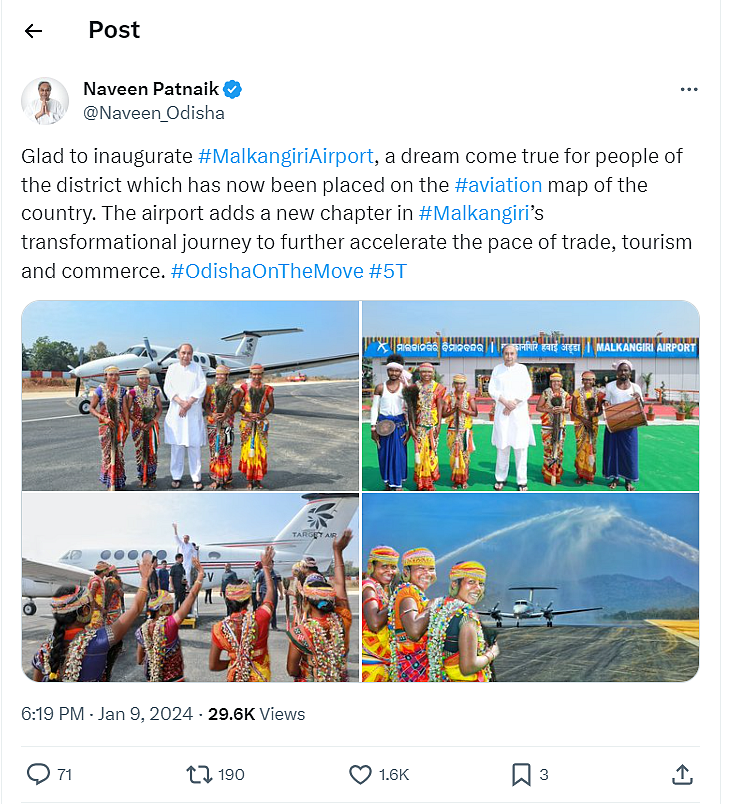View the water cannon salute photo
The width and height of the screenshot is (754, 804).
531,588
